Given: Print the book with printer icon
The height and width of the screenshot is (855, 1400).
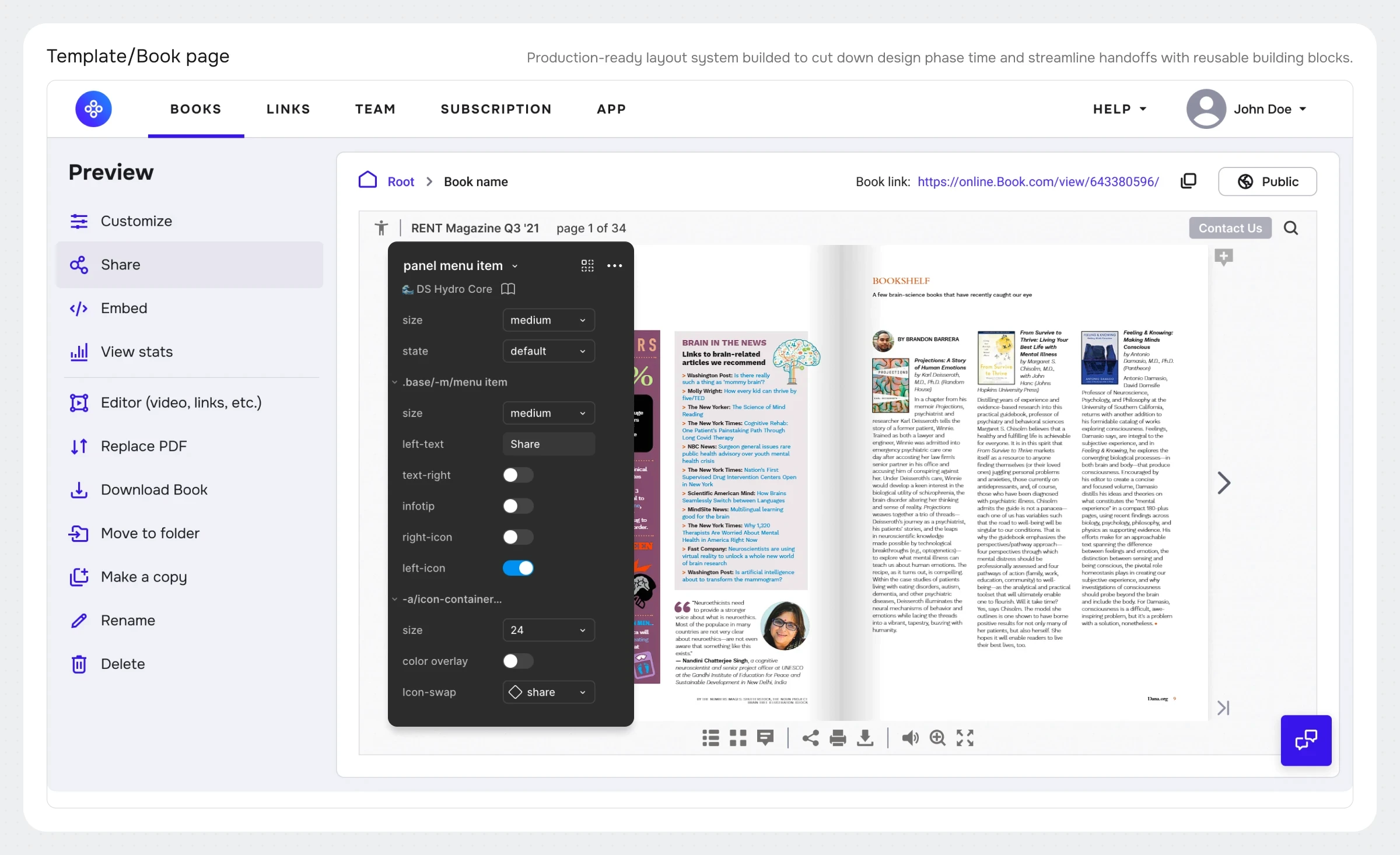Looking at the screenshot, I should click(x=838, y=738).
